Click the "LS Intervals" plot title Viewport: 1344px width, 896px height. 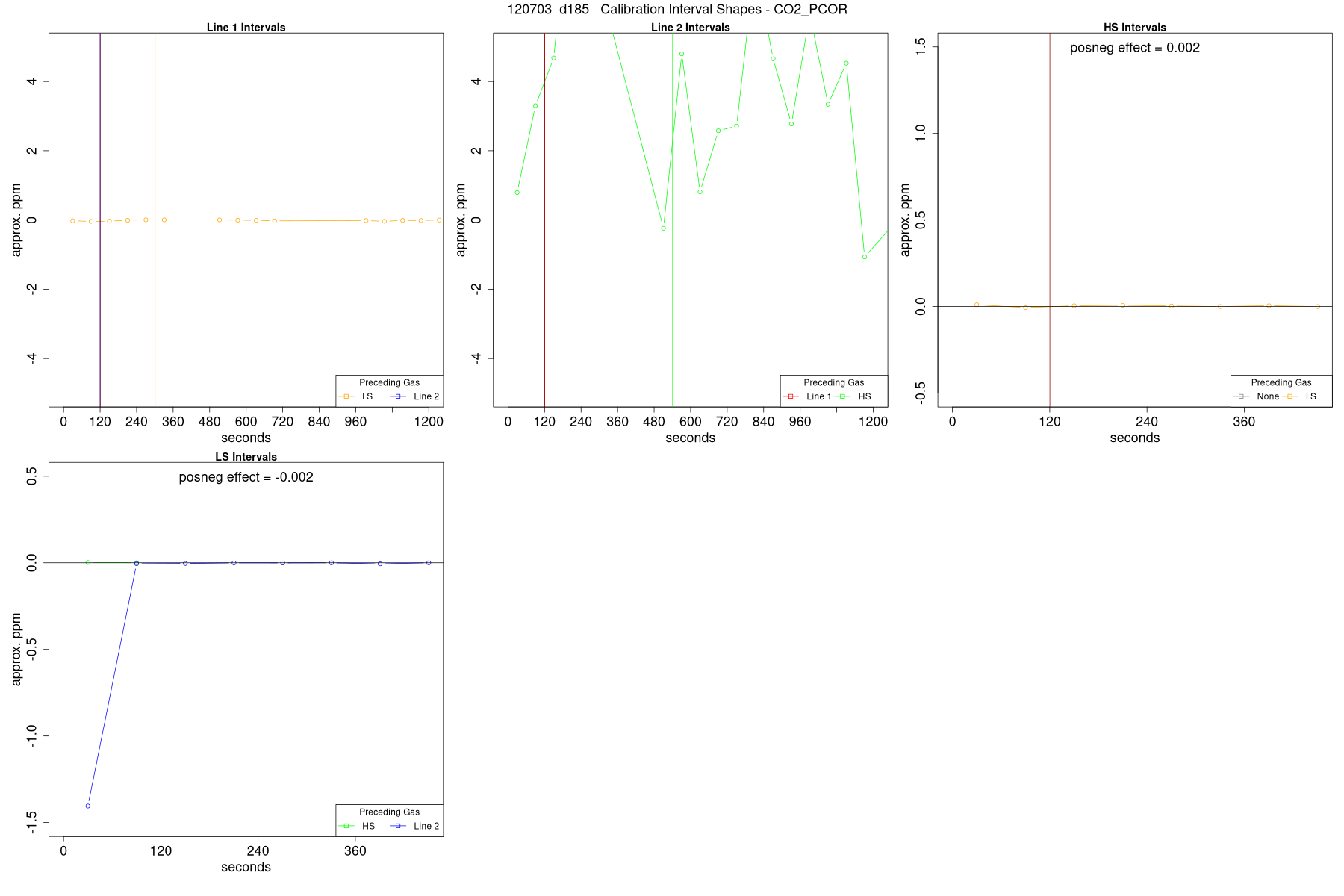coord(246,457)
